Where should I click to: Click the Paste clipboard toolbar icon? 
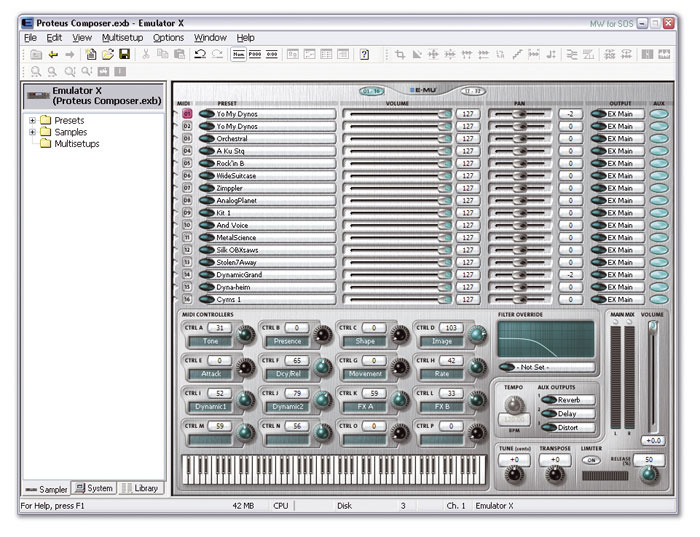tap(179, 54)
